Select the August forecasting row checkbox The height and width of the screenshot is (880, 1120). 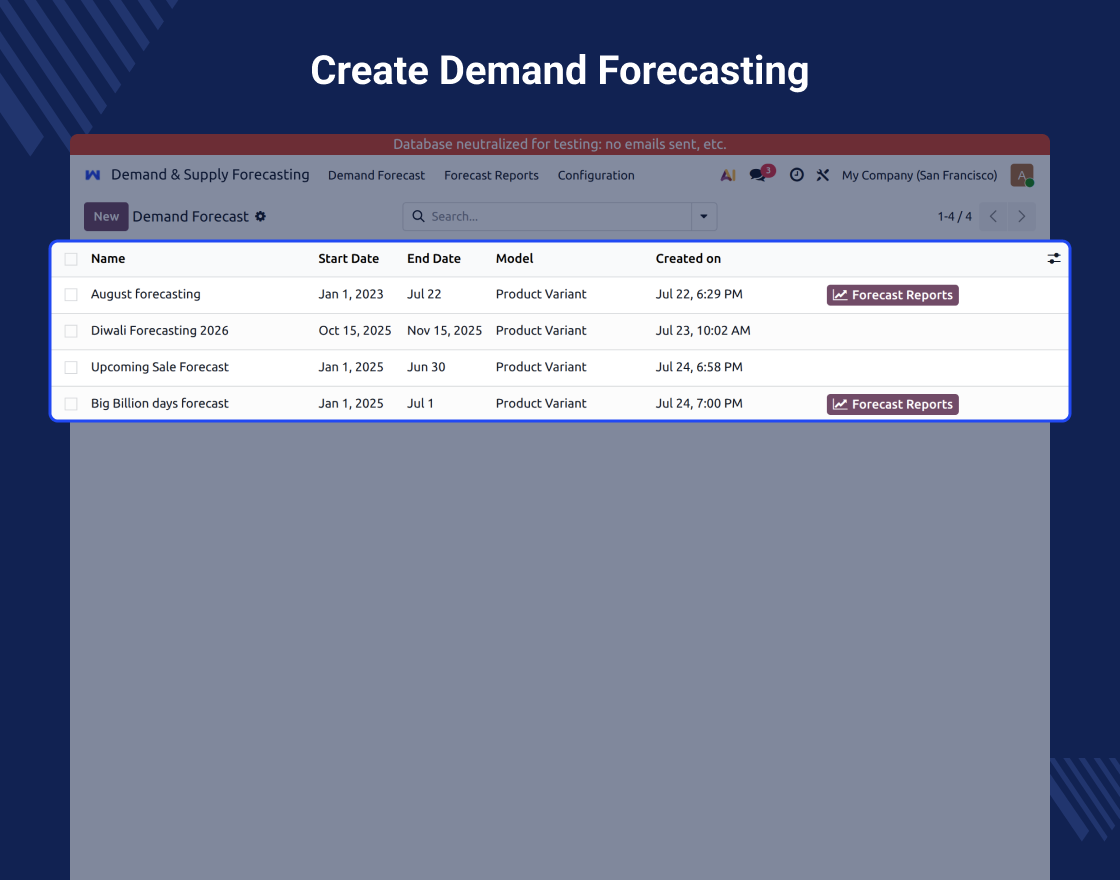[x=71, y=294]
